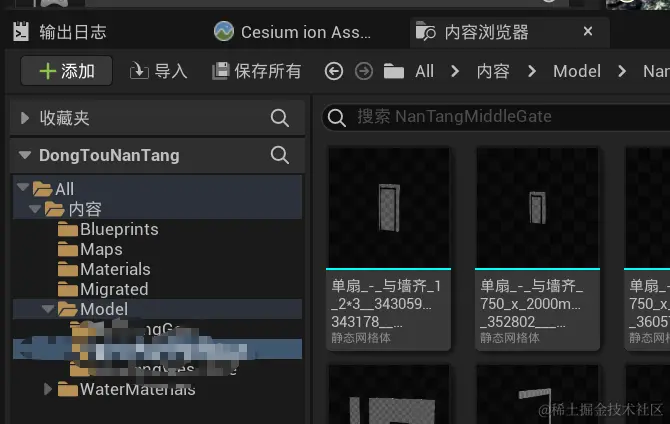Click the magnifier icon in asset search box

(x=337, y=117)
